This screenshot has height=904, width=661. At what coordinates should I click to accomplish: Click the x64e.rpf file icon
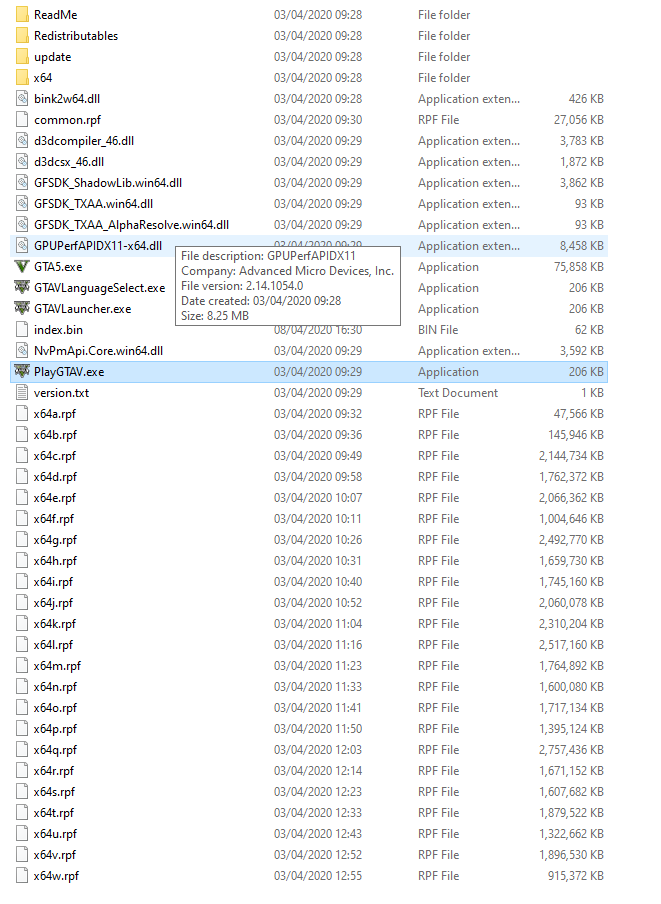(x=22, y=498)
